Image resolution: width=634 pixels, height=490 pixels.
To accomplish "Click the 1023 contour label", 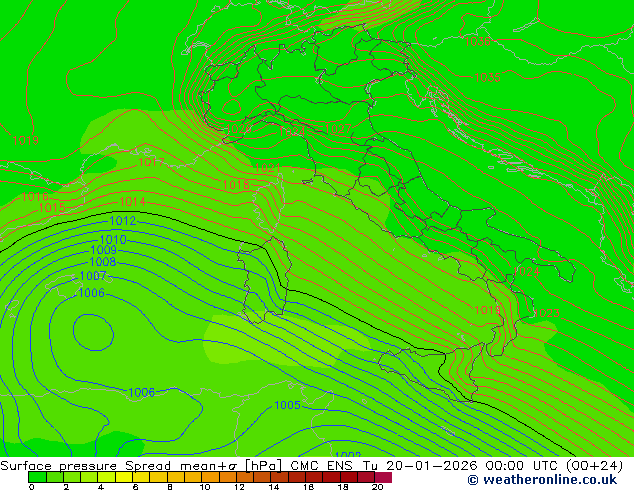I will click(x=547, y=313).
